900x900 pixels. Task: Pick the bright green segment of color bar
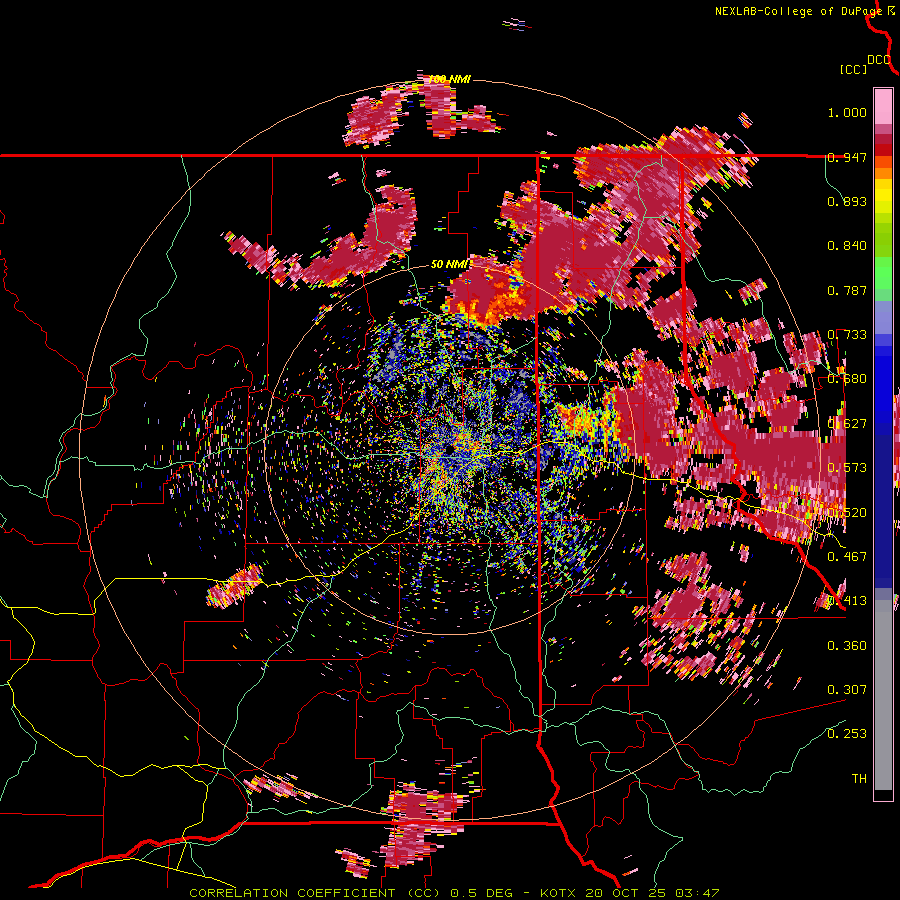point(883,273)
